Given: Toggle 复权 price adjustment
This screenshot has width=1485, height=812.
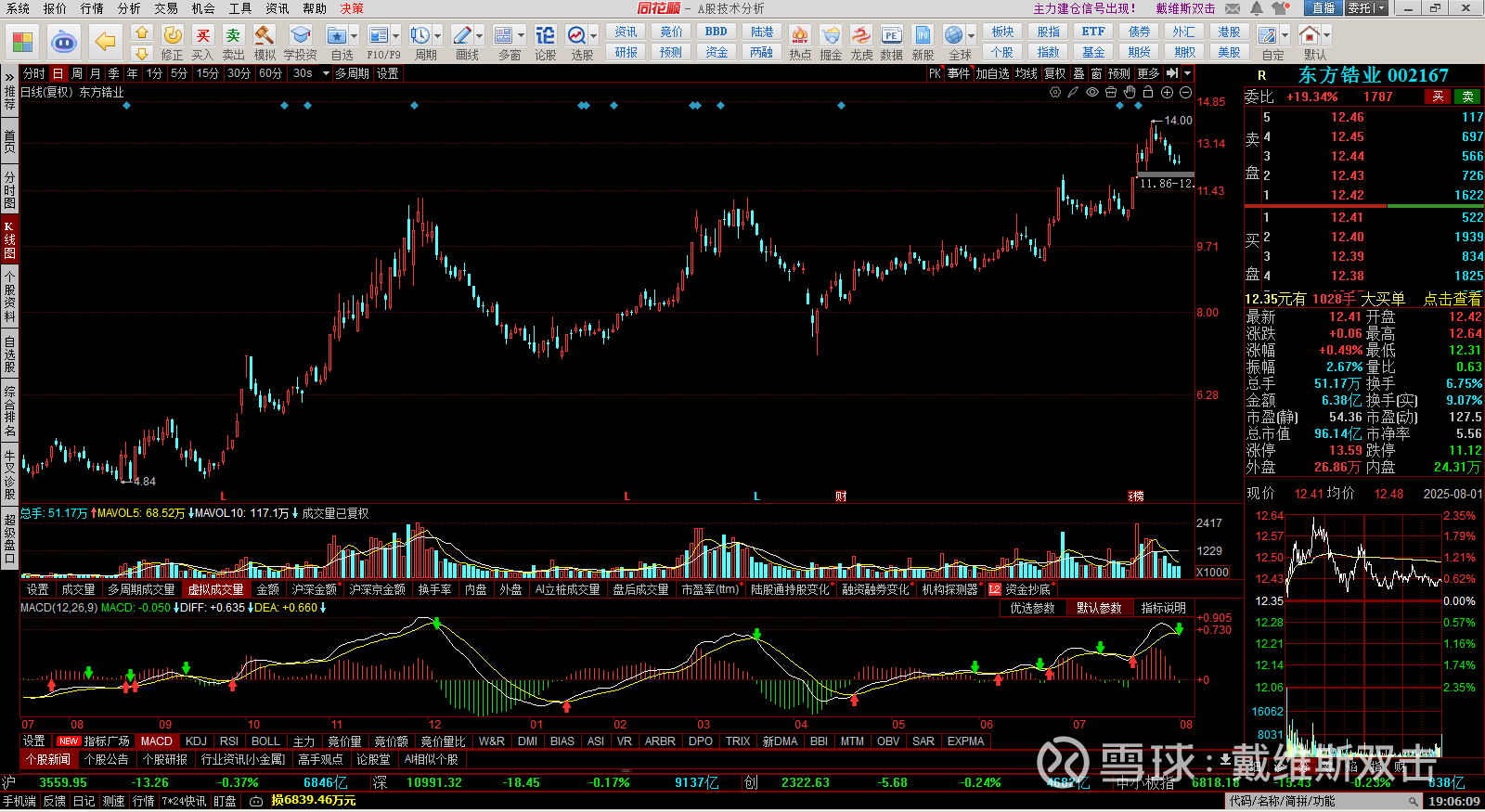Looking at the screenshot, I should coord(1054,73).
